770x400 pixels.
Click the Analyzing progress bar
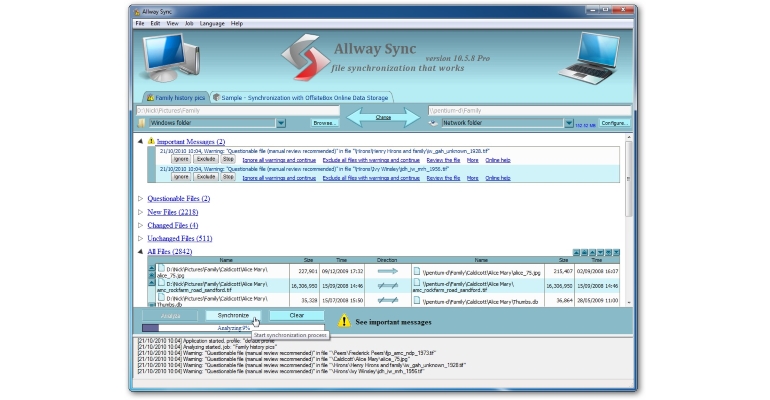click(x=233, y=328)
